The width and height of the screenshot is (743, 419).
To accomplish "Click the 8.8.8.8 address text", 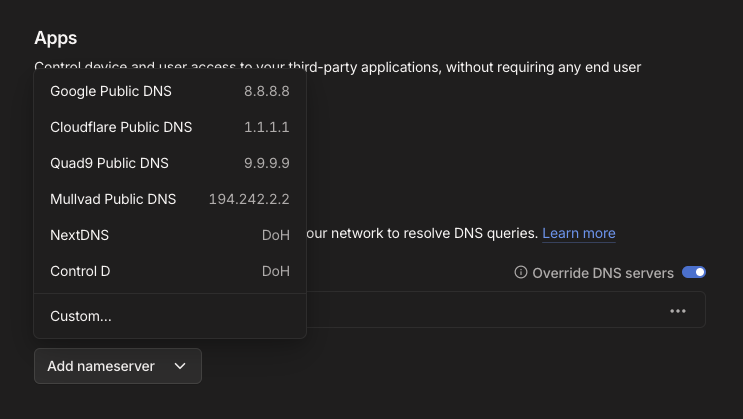I will click(x=267, y=91).
